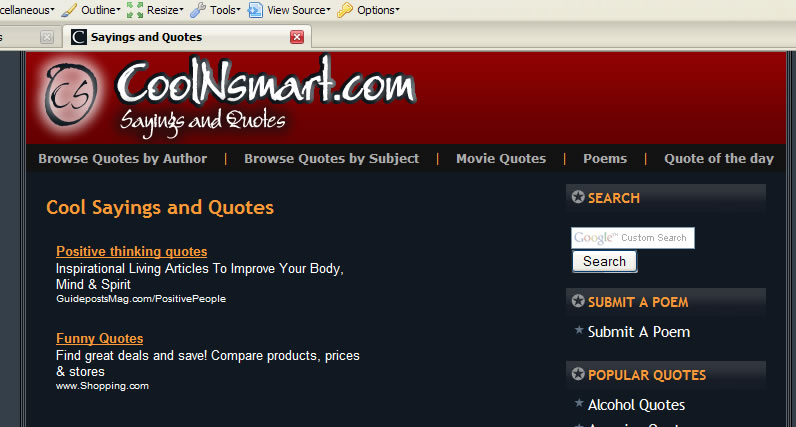Close the inactive tab on the left
Image resolution: width=796 pixels, height=427 pixels.
47,37
